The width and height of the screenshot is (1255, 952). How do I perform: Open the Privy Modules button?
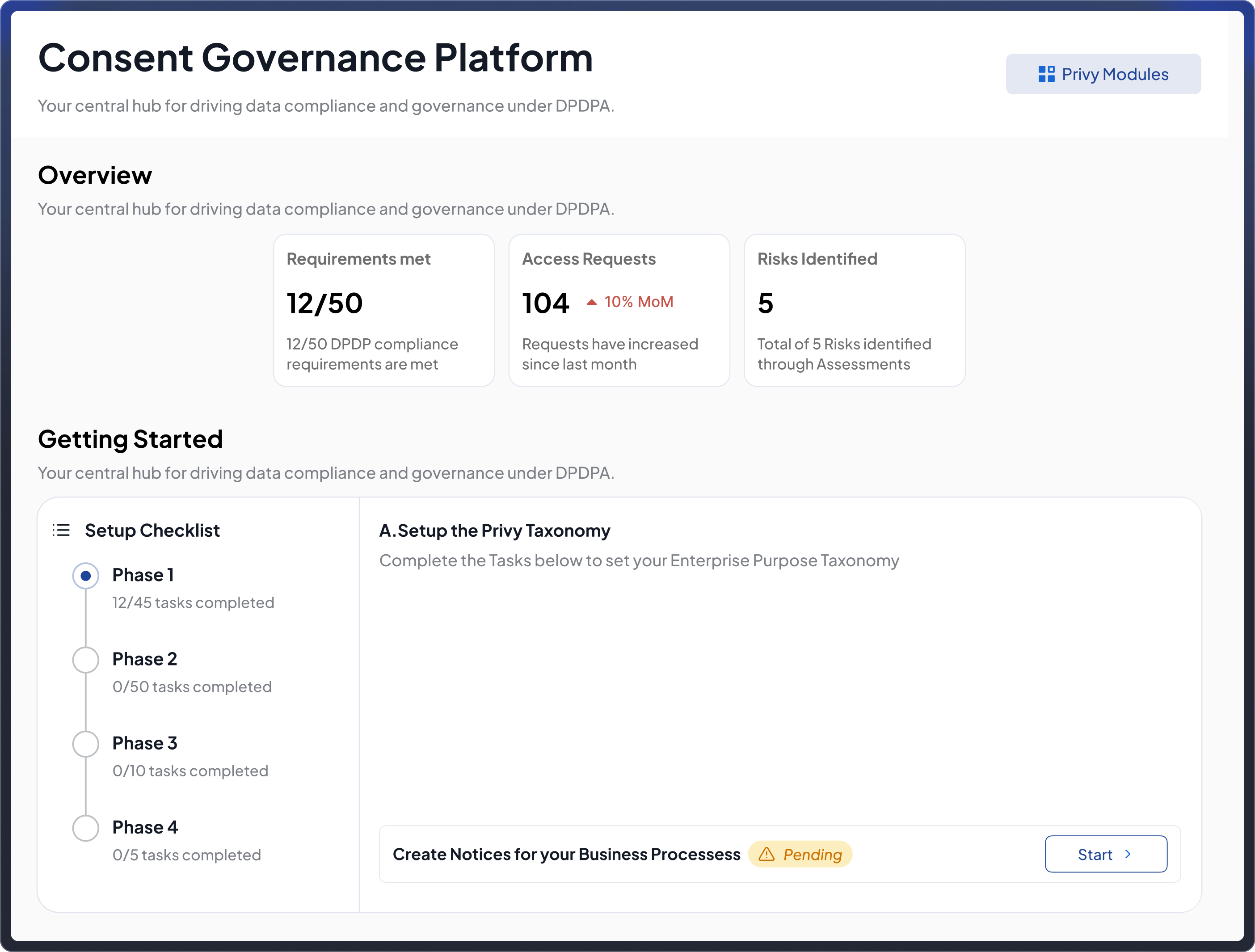[x=1103, y=74]
